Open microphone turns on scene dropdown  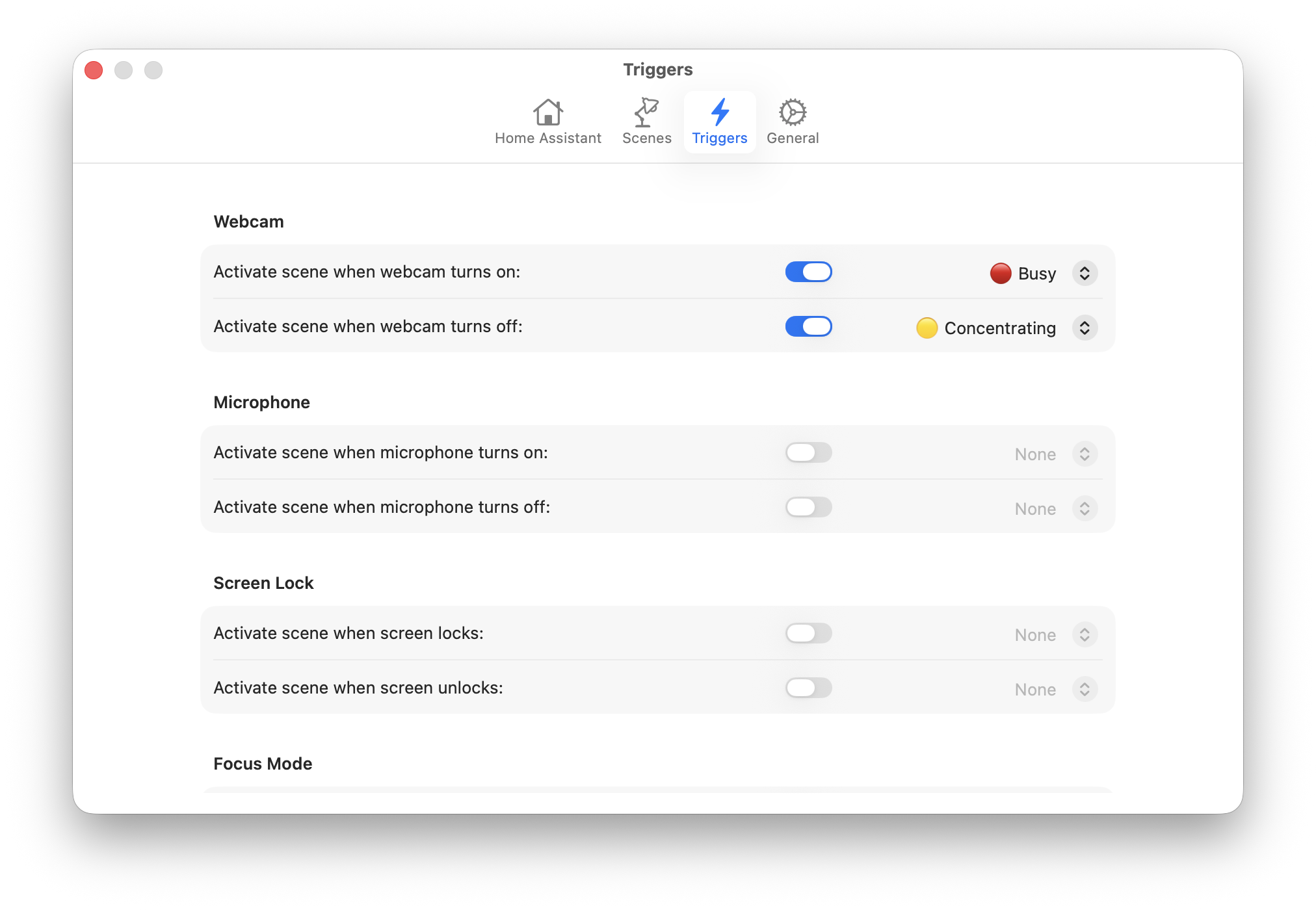(x=1085, y=454)
